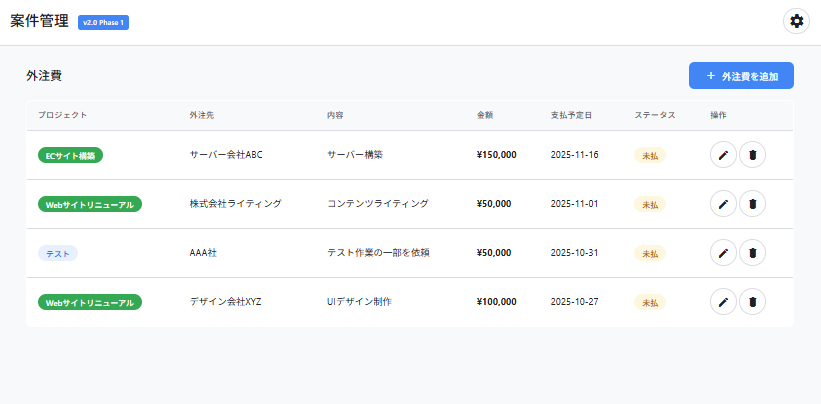Delete the サーバー会社ABC outsourcing row
The height and width of the screenshot is (404, 821).
pos(752,155)
